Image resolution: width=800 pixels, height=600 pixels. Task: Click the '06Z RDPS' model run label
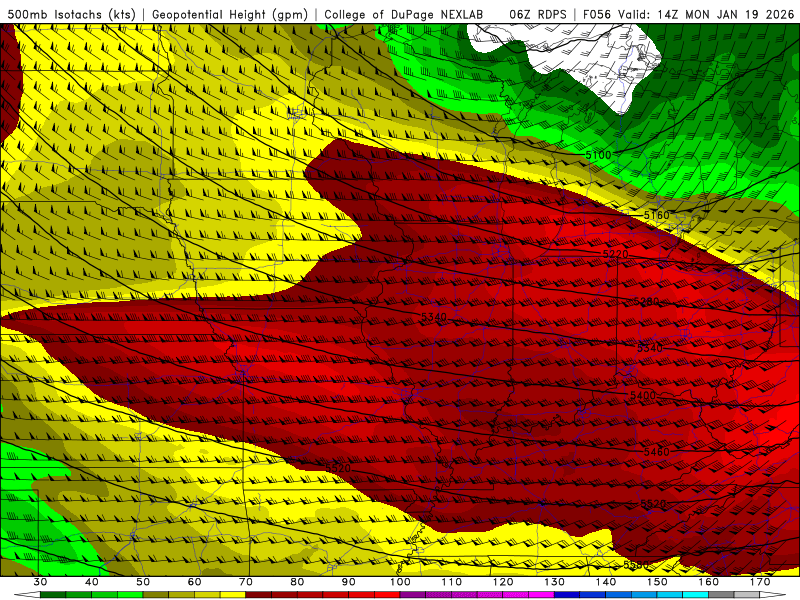coord(537,14)
